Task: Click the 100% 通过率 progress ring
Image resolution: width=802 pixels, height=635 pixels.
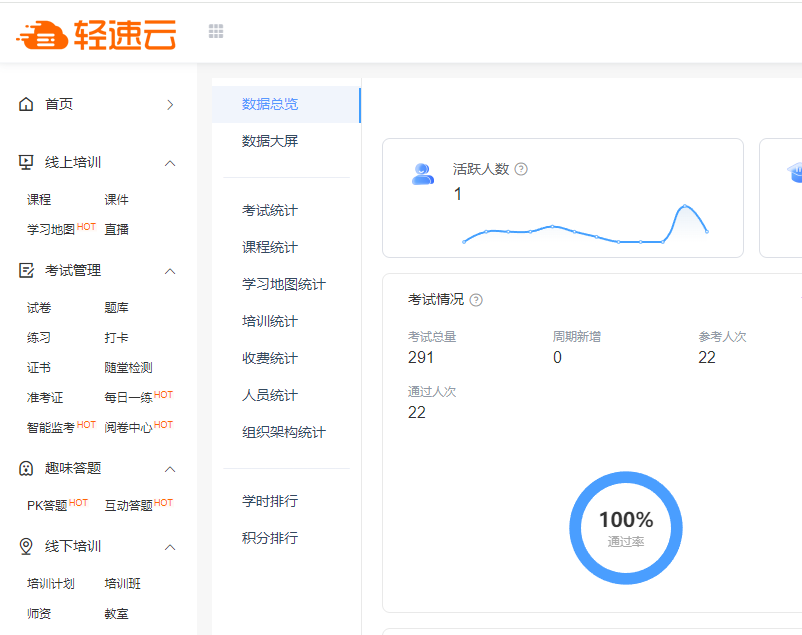Action: point(625,527)
